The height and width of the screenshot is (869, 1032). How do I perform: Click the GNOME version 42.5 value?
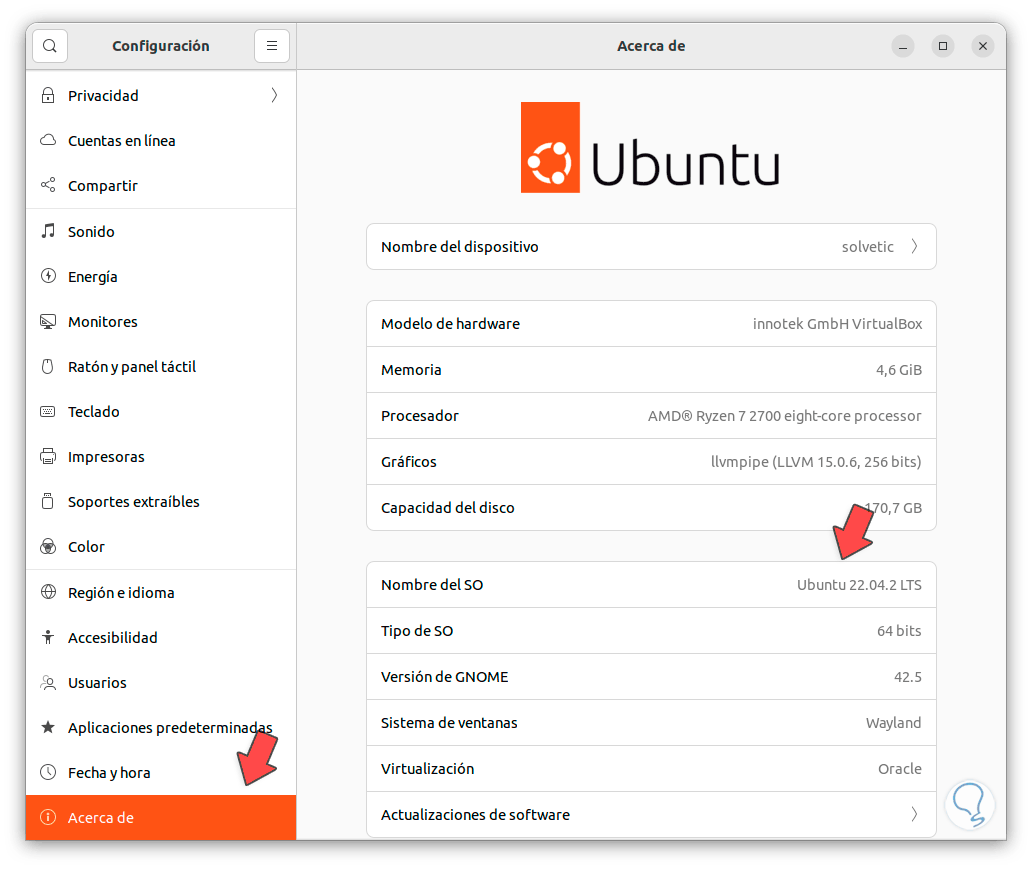click(908, 677)
